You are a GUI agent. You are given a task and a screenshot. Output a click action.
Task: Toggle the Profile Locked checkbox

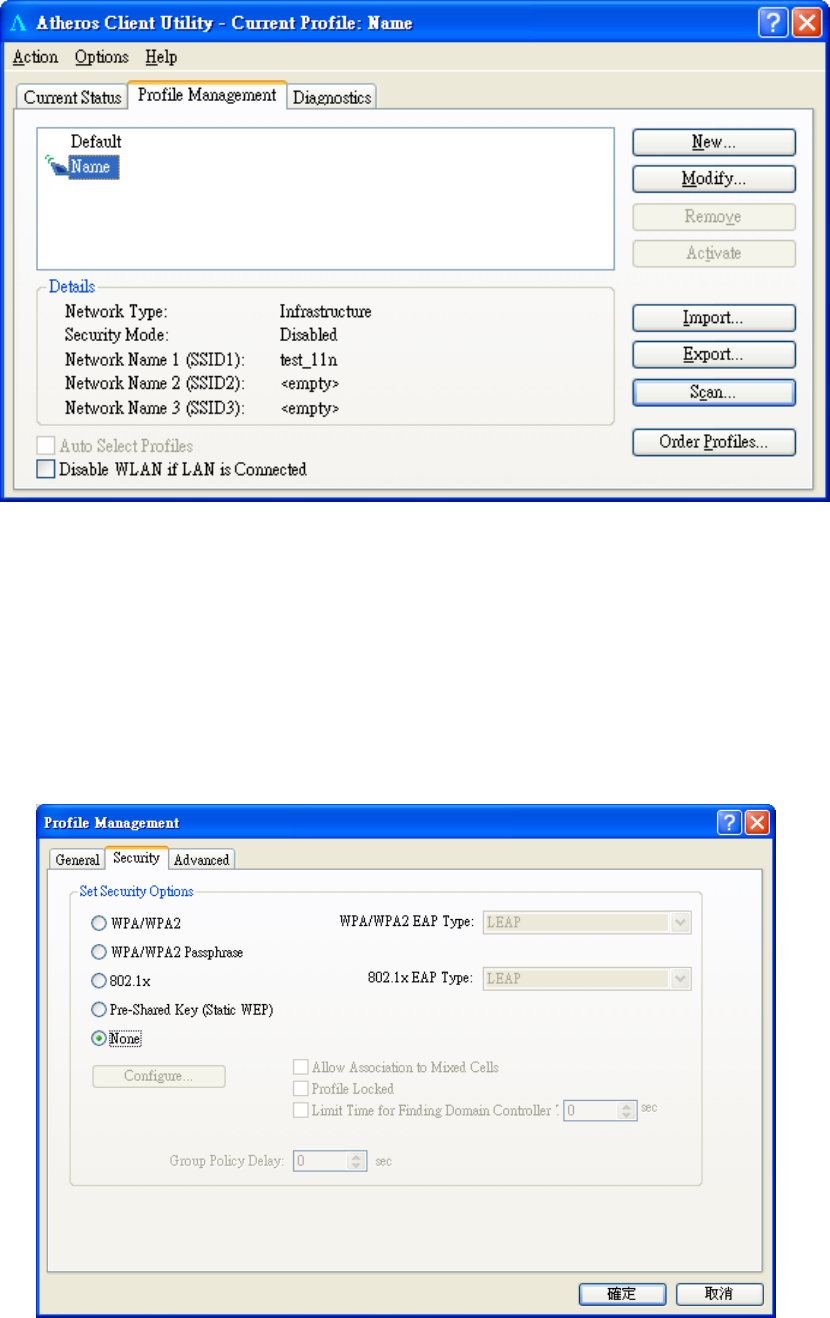300,1088
